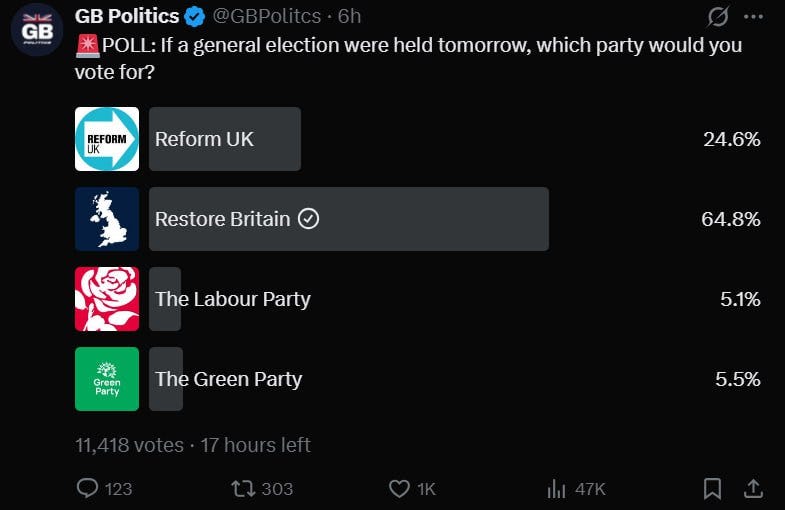Click the blue verified badge

coord(196,16)
